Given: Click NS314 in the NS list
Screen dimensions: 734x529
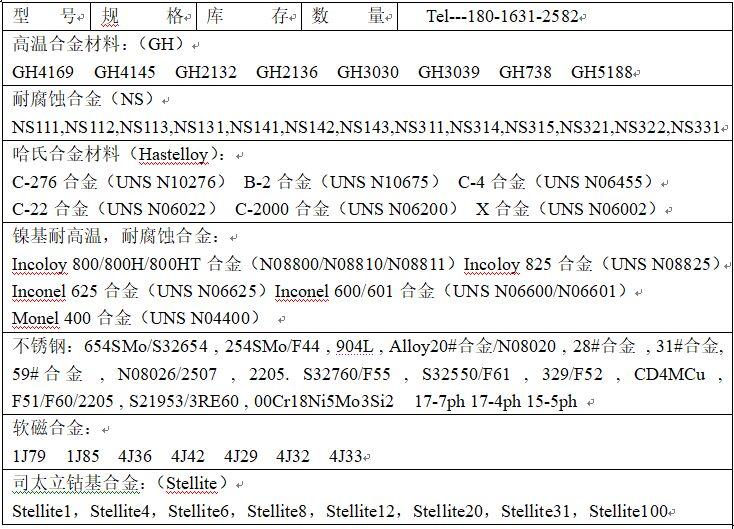Looking at the screenshot, I should (475, 127).
